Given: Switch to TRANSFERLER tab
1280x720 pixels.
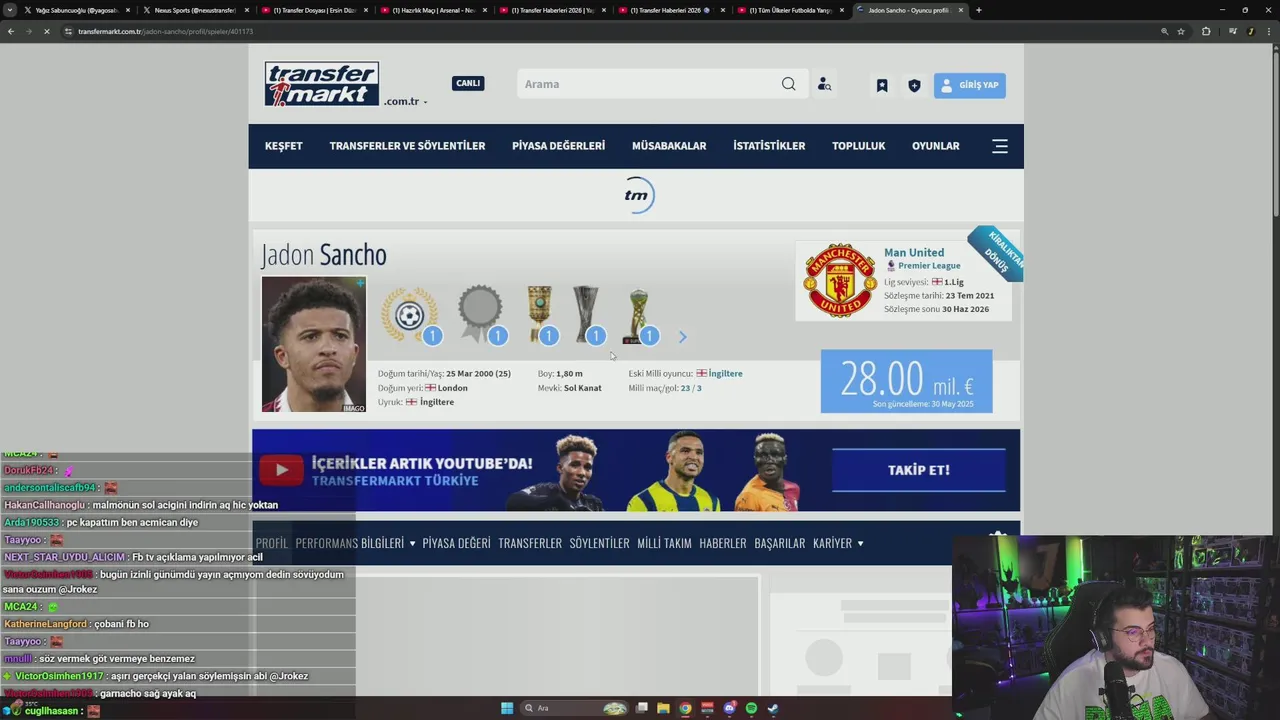Looking at the screenshot, I should click(530, 543).
